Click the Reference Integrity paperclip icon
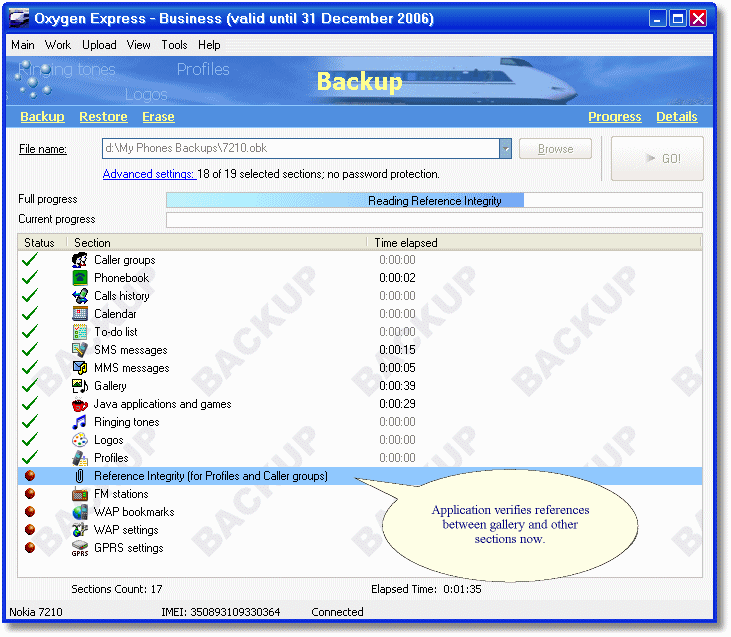This screenshot has height=637, width=731. tap(80, 476)
